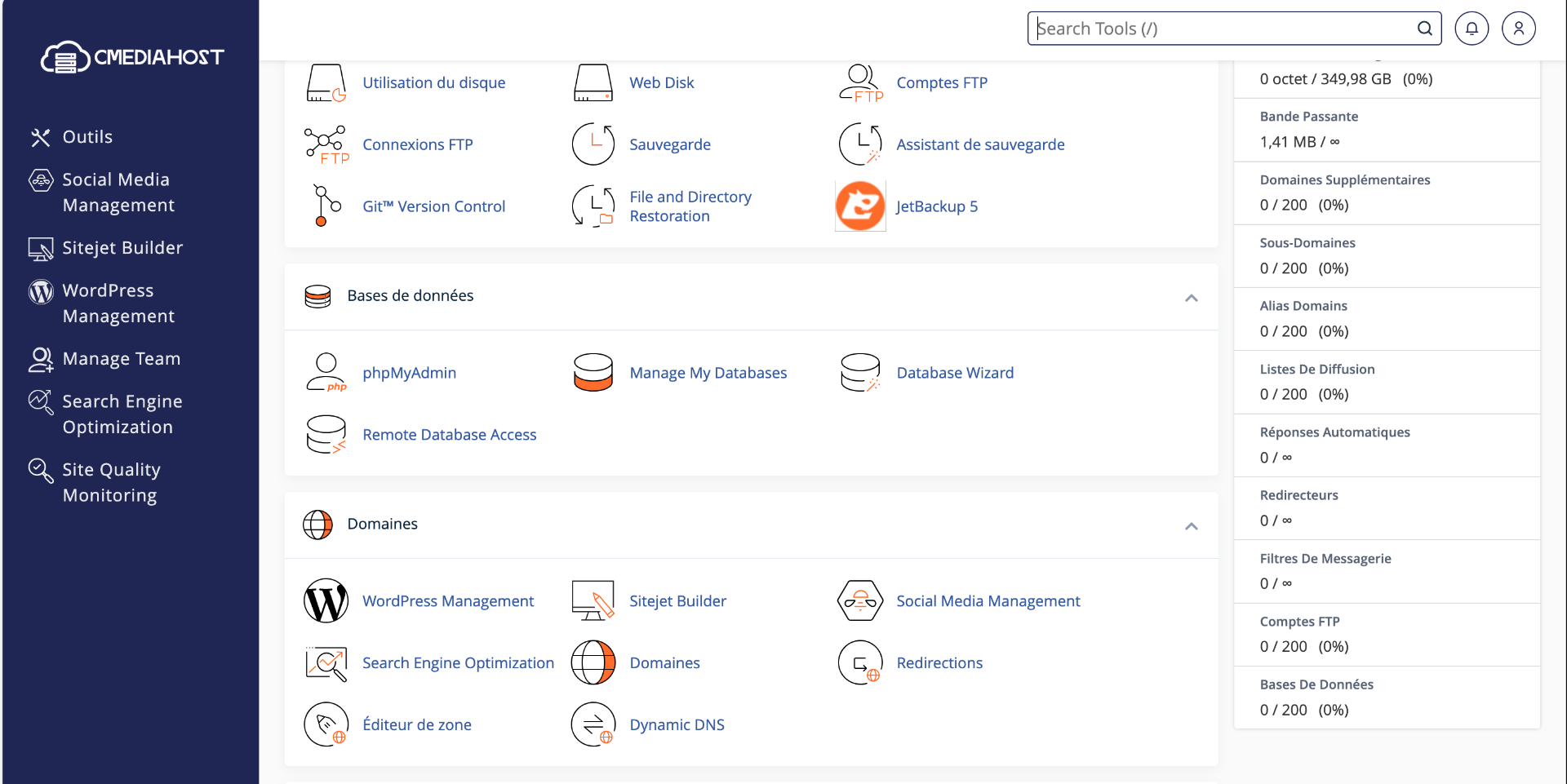Click the Listes De Diffusion statistic label
Screen dimensions: 1567x784
pyautogui.click(x=1317, y=369)
